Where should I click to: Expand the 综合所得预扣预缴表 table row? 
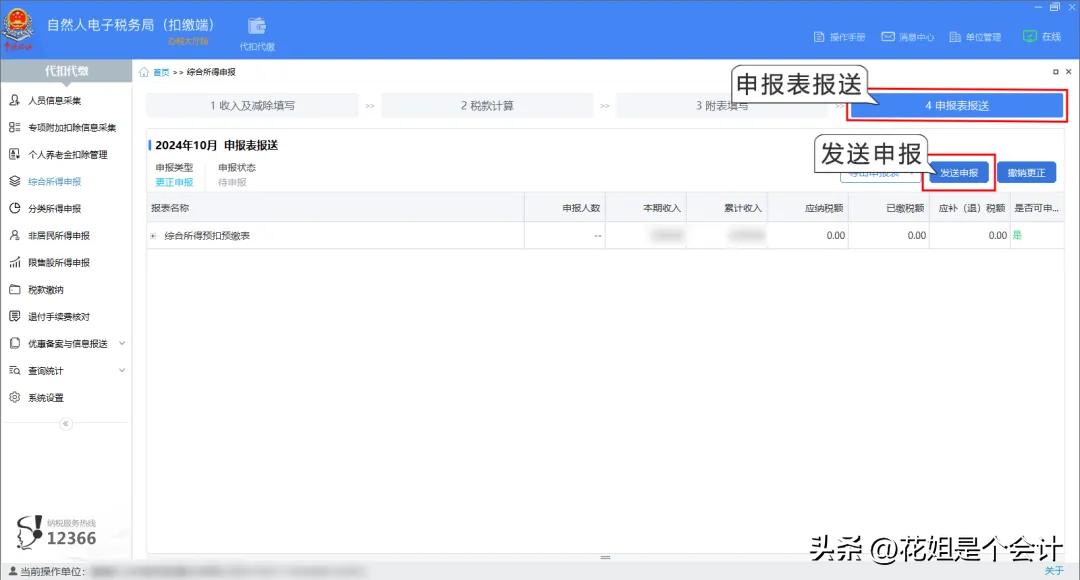(x=152, y=235)
